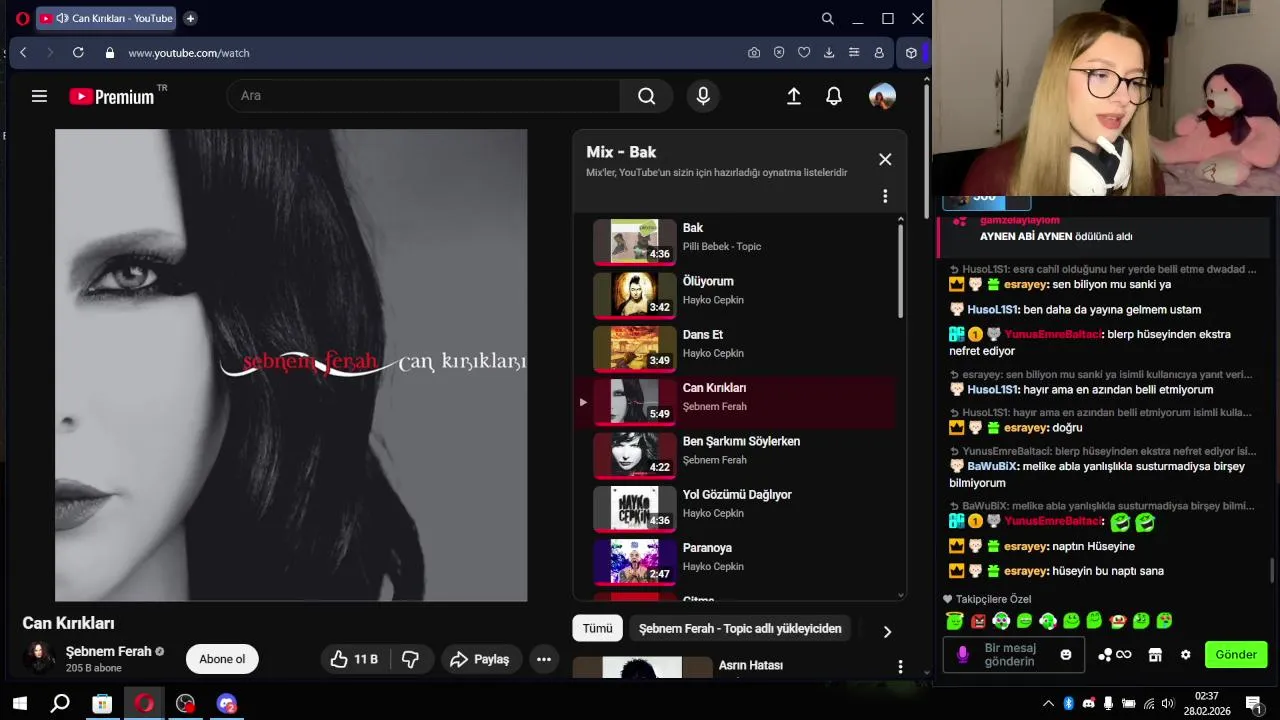
Task: Open Microsoft Store from taskbar
Action: click(102, 704)
